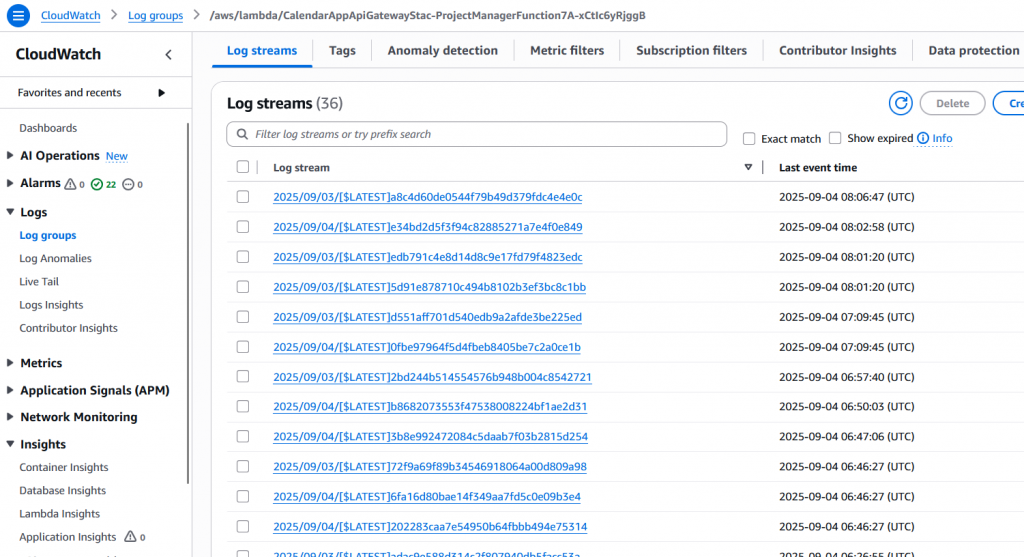Expand Favorites and recents arrow
1024x557 pixels.
point(161,93)
